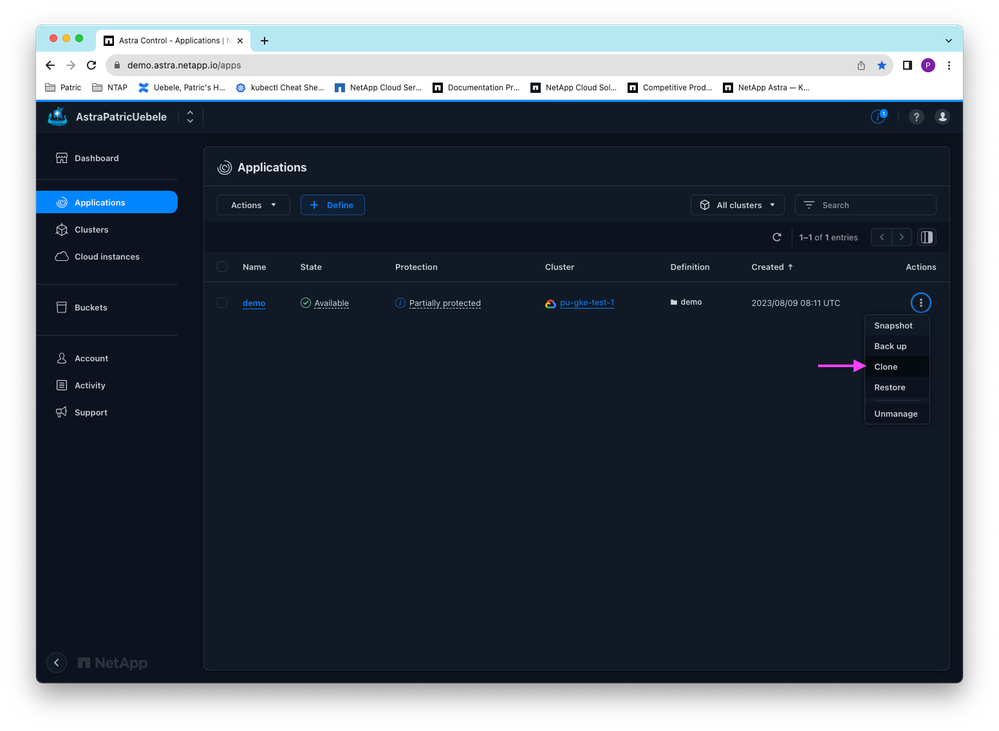Open the notifications info icon

click(x=879, y=117)
